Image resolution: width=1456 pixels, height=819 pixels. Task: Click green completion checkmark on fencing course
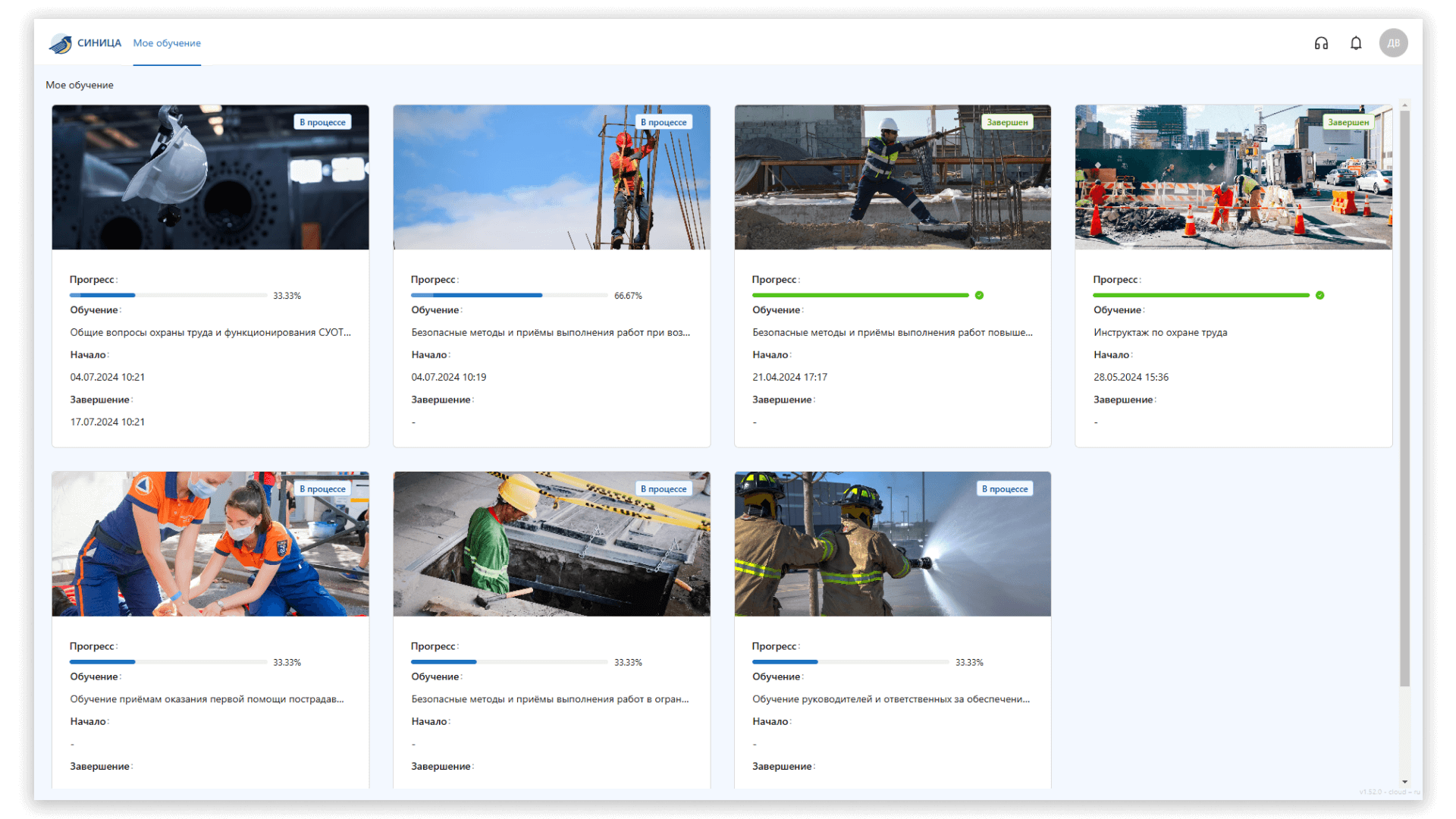pyautogui.click(x=979, y=295)
